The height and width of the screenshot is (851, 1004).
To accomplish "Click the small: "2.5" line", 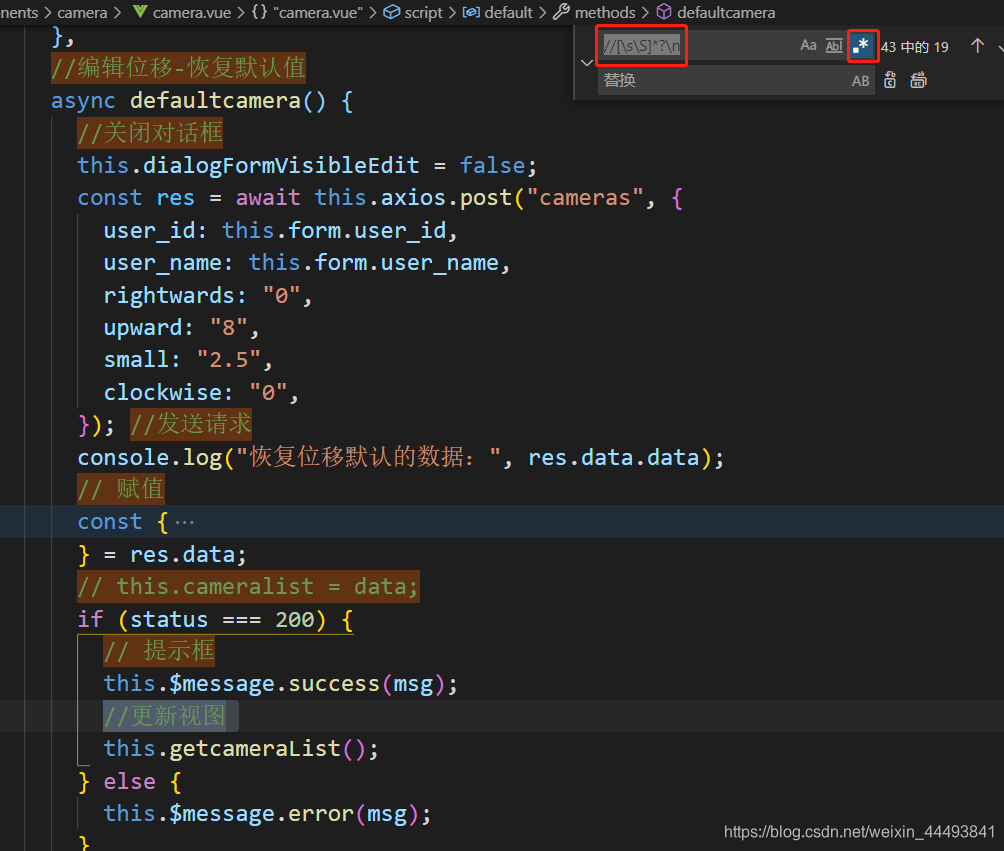I will click(188, 360).
